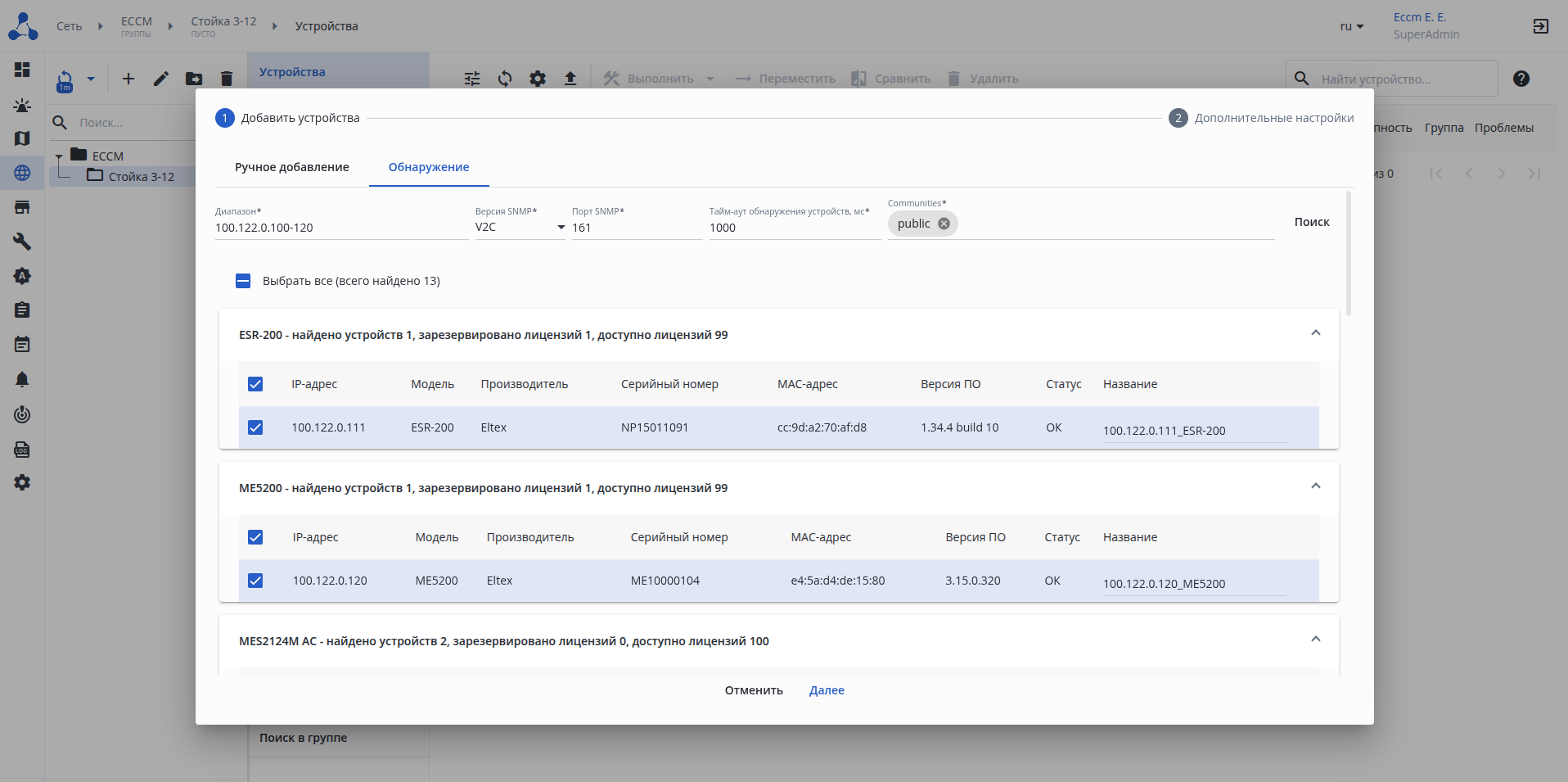Click the dialog's vertical scrollbar
1568x782 pixels.
1349,254
